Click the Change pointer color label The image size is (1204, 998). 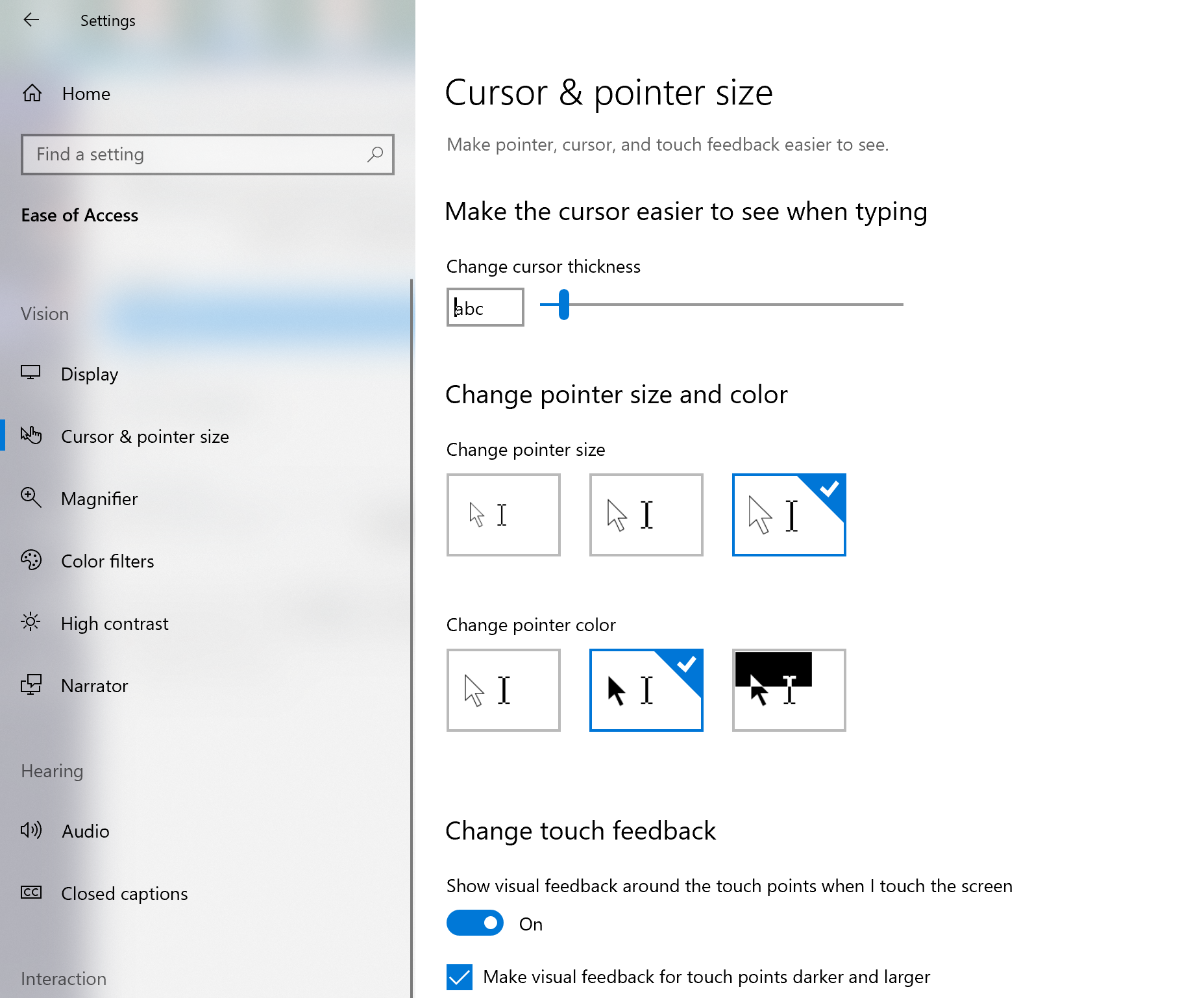[x=531, y=625]
